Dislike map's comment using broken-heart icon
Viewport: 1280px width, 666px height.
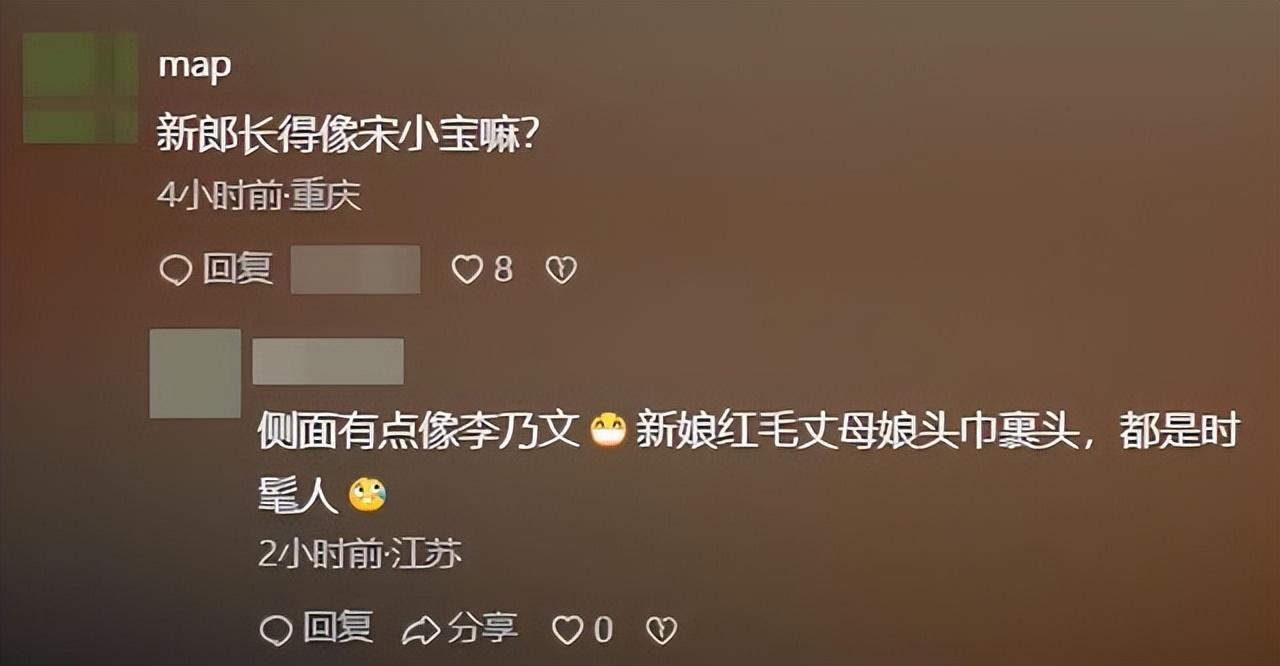click(561, 269)
